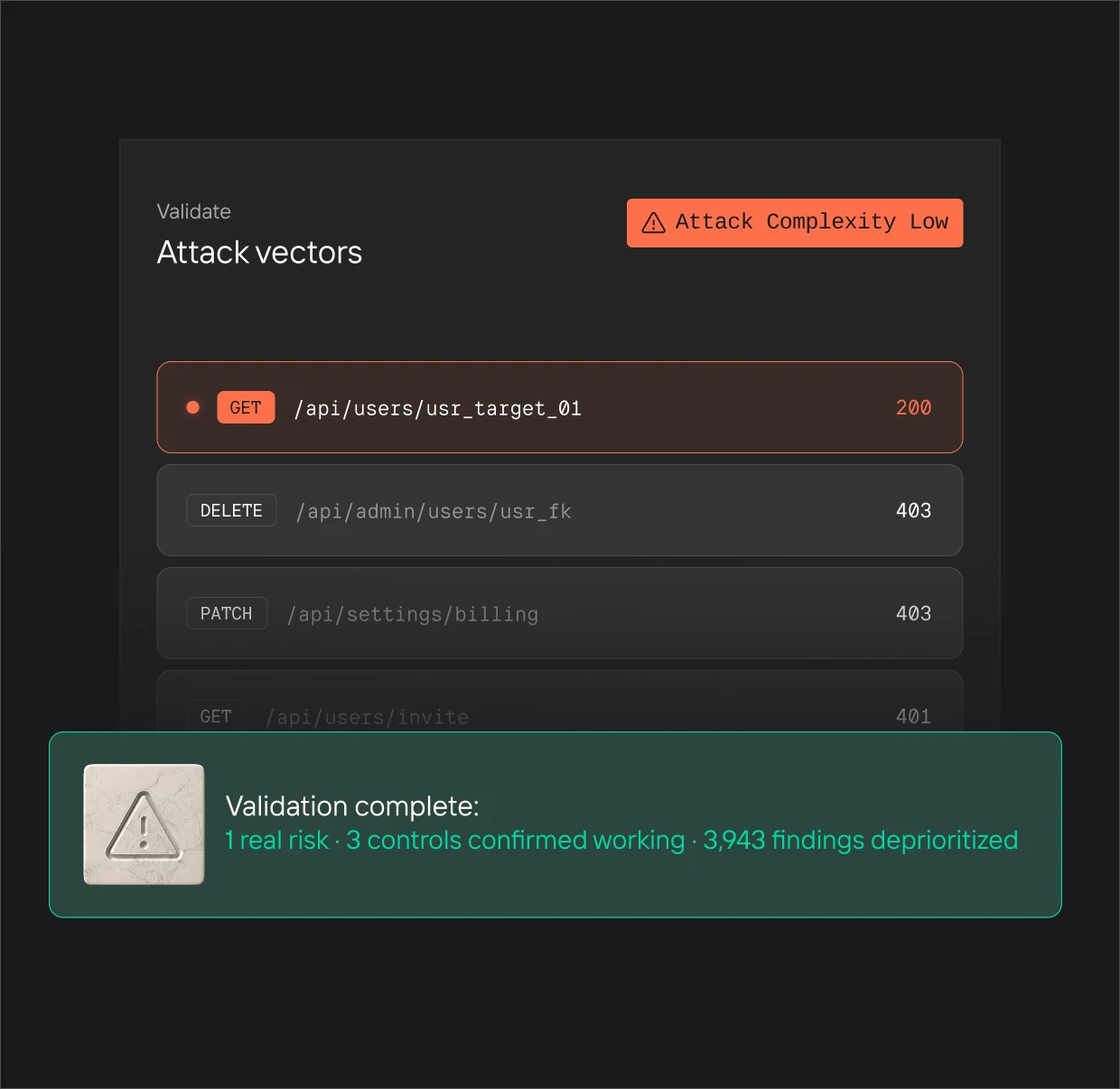Viewport: 1120px width, 1089px height.
Task: Click the PATCH method tag
Action: (227, 613)
